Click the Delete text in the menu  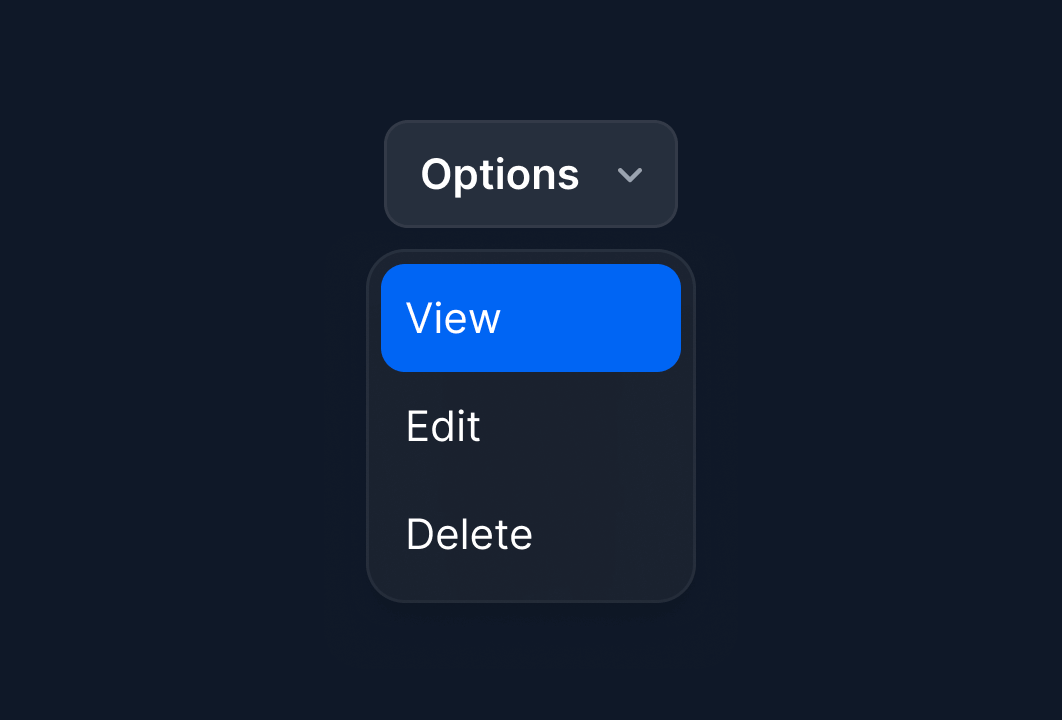tap(469, 534)
